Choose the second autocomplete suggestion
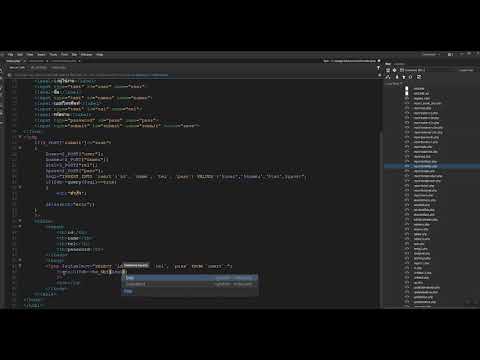The height and width of the screenshot is (360, 480). pyautogui.click(x=189, y=284)
